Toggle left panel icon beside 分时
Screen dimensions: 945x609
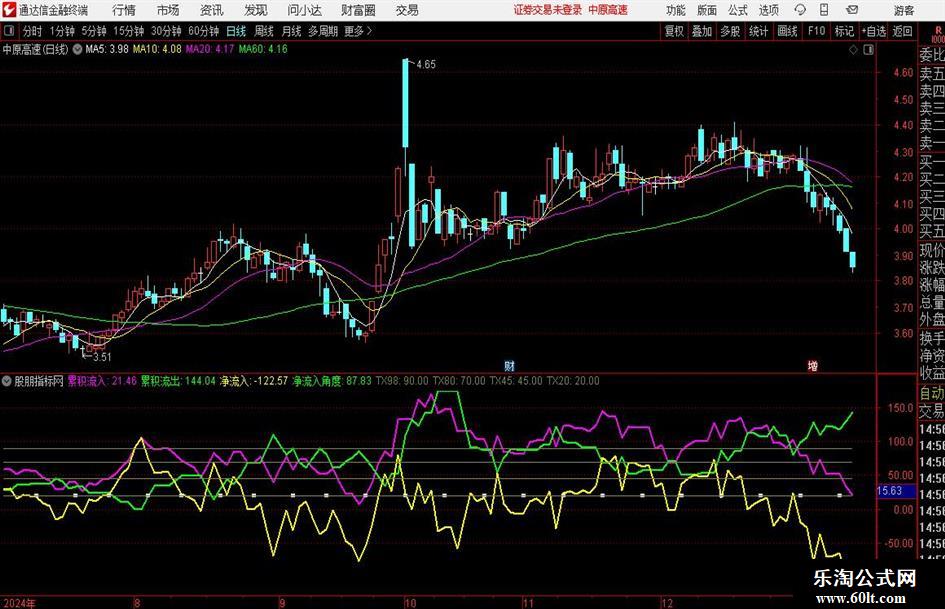[8, 31]
